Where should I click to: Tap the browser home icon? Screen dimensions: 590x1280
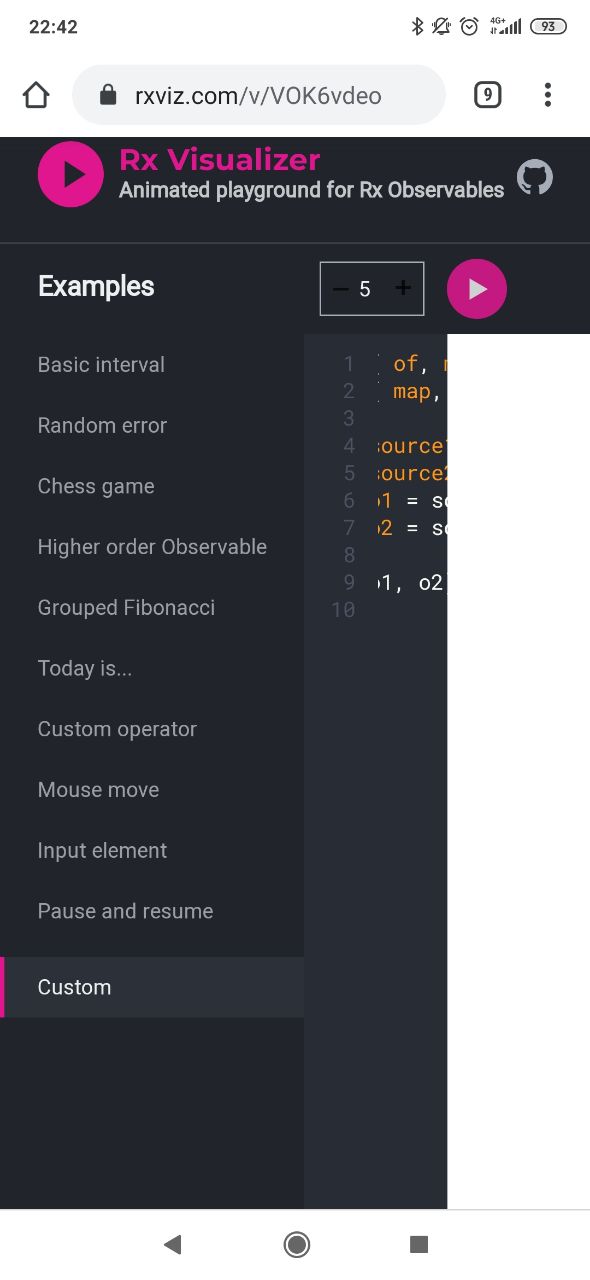pyautogui.click(x=36, y=95)
